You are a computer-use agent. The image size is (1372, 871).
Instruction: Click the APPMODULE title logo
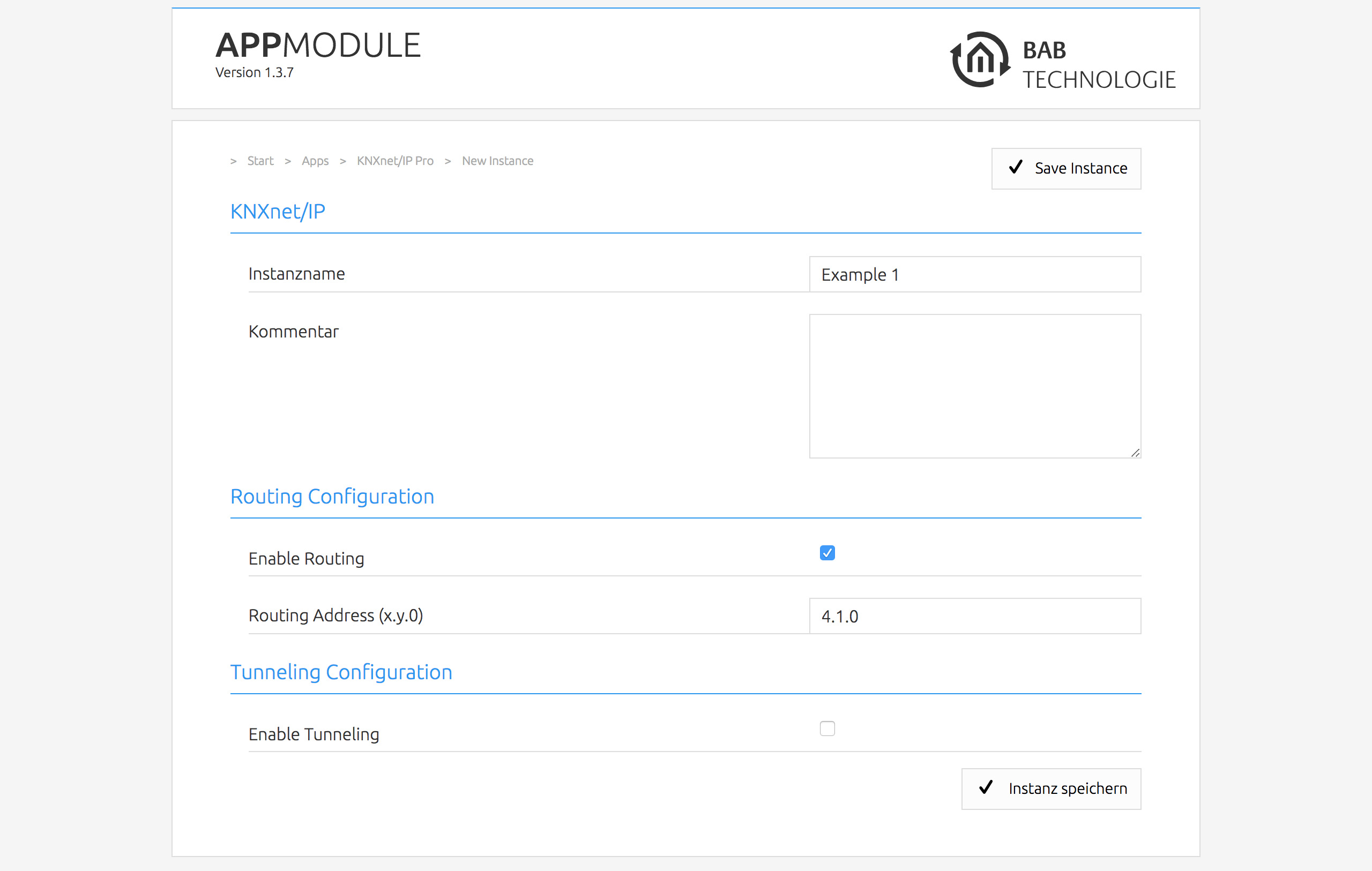coord(318,46)
